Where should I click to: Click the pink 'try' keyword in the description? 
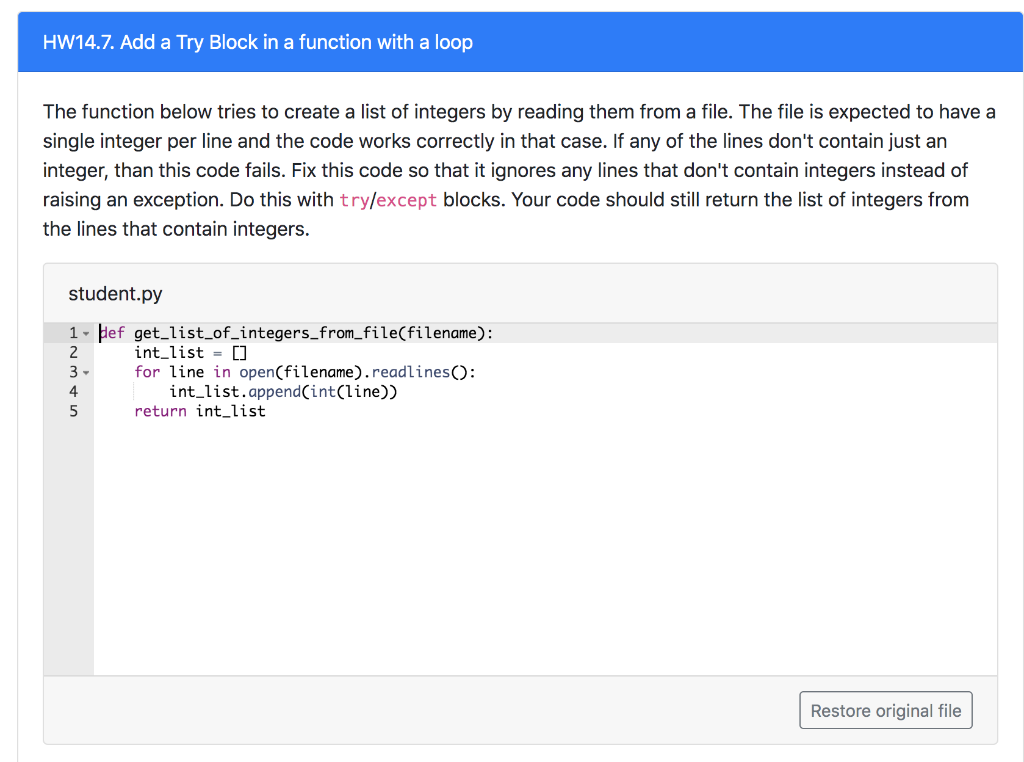[354, 200]
